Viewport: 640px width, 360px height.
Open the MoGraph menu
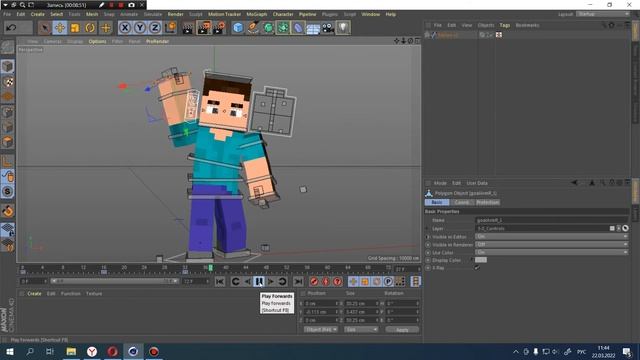pos(257,14)
